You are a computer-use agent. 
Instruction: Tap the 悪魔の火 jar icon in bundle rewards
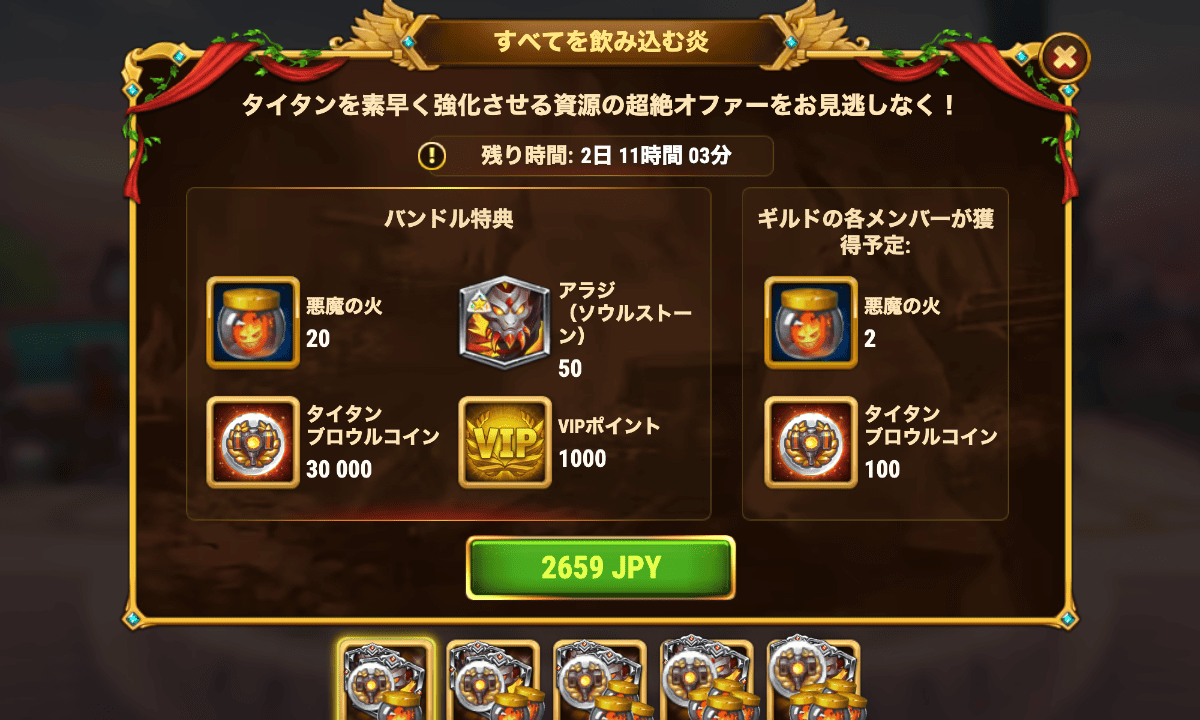(x=252, y=322)
